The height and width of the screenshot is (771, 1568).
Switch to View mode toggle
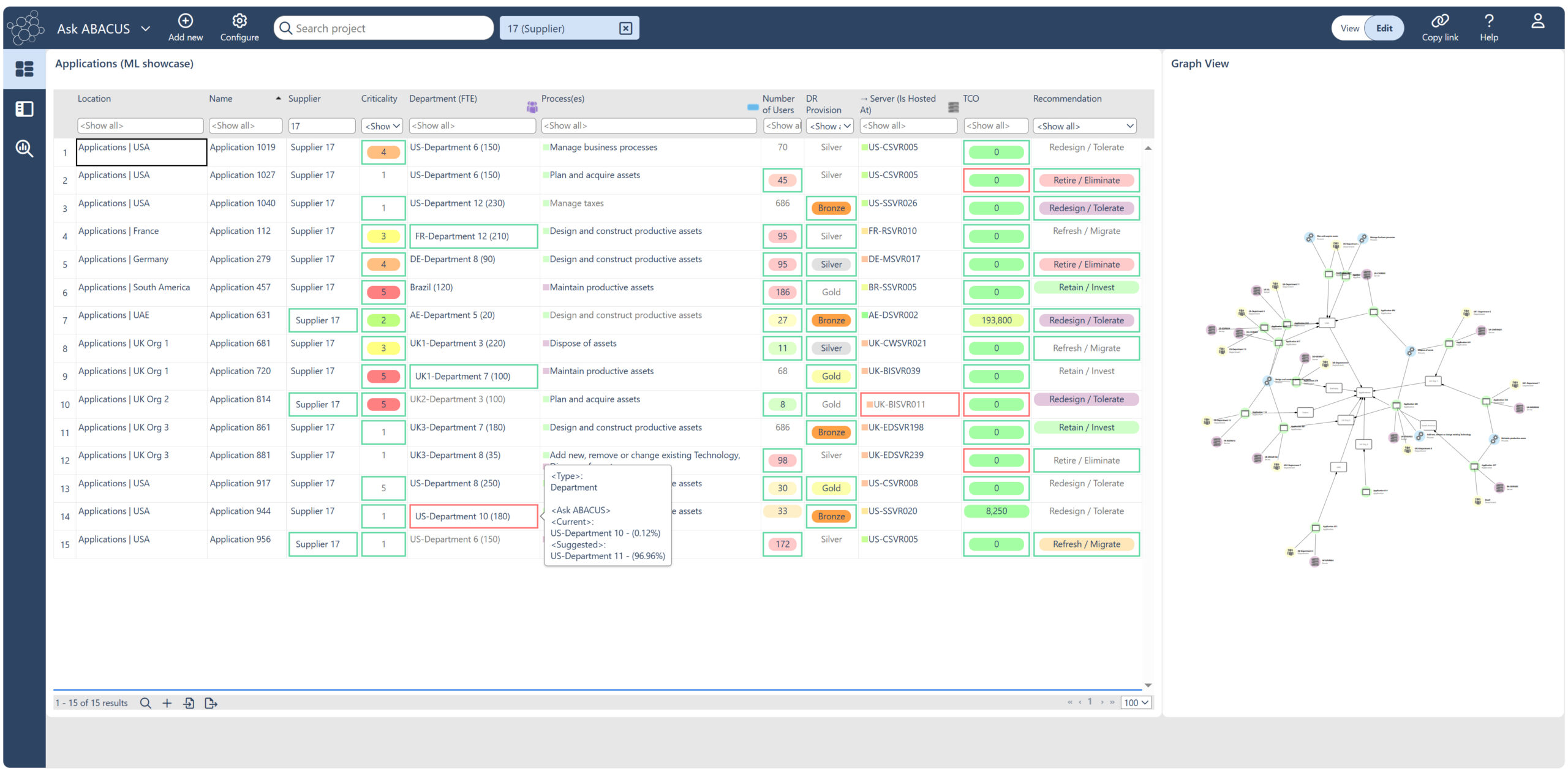[x=1349, y=28]
